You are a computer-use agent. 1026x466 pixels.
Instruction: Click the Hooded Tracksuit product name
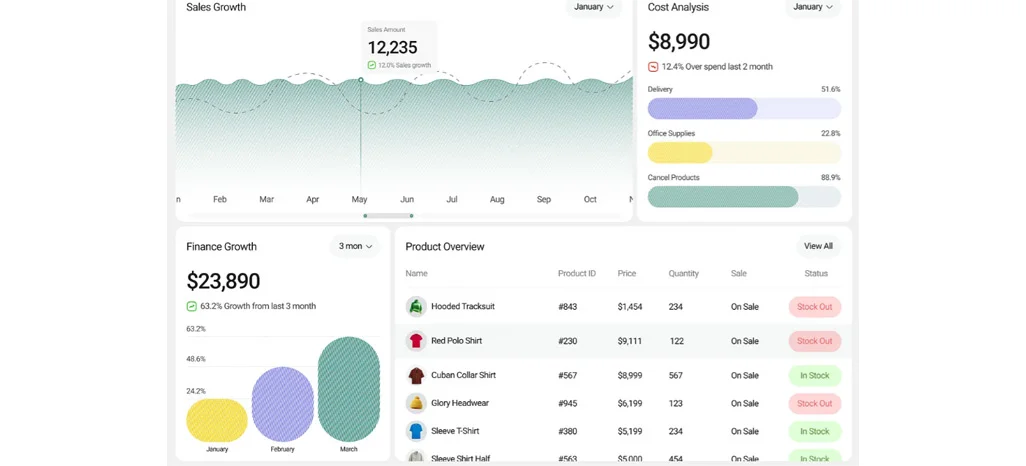[x=463, y=306]
